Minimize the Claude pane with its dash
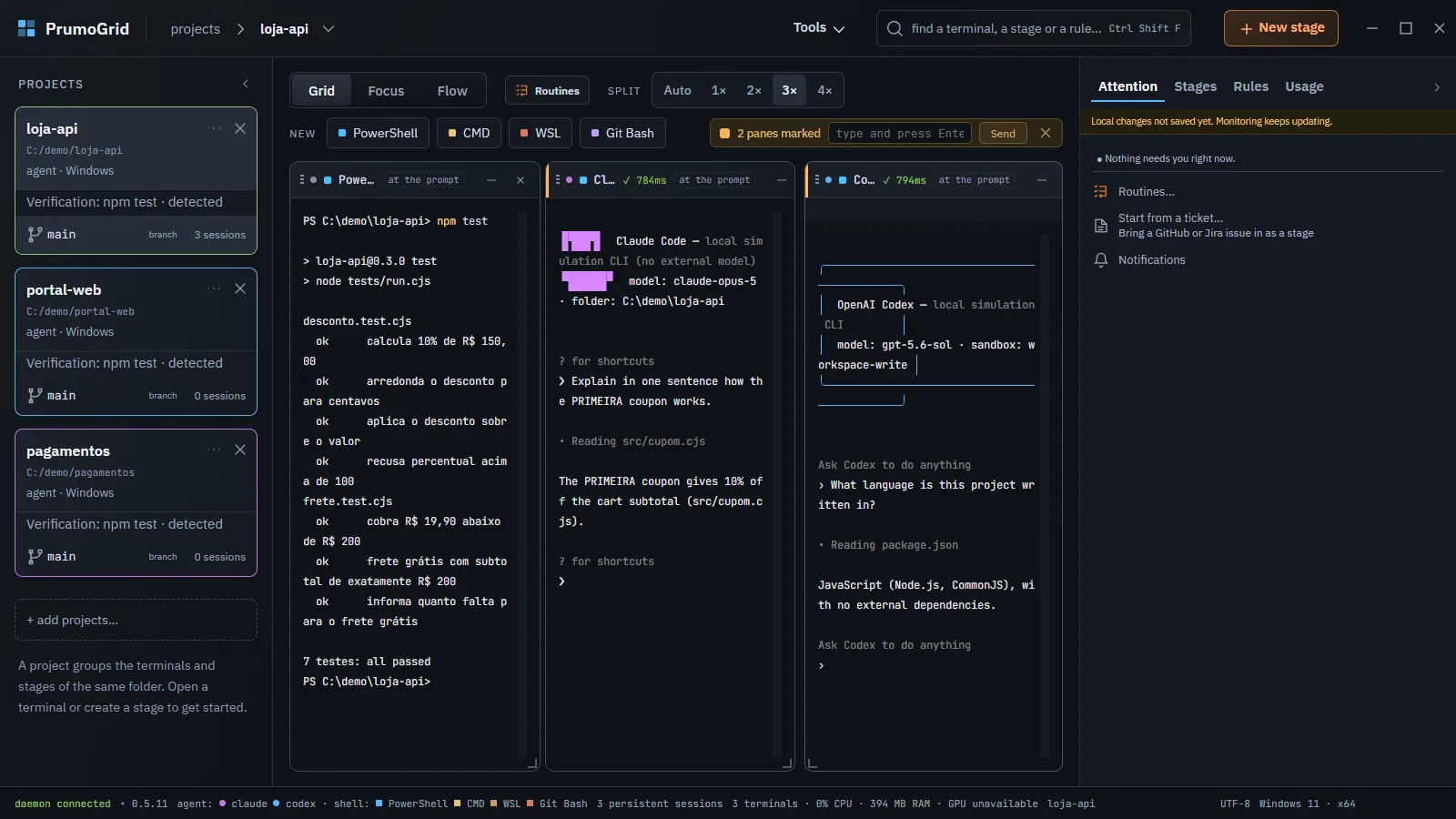 click(782, 180)
